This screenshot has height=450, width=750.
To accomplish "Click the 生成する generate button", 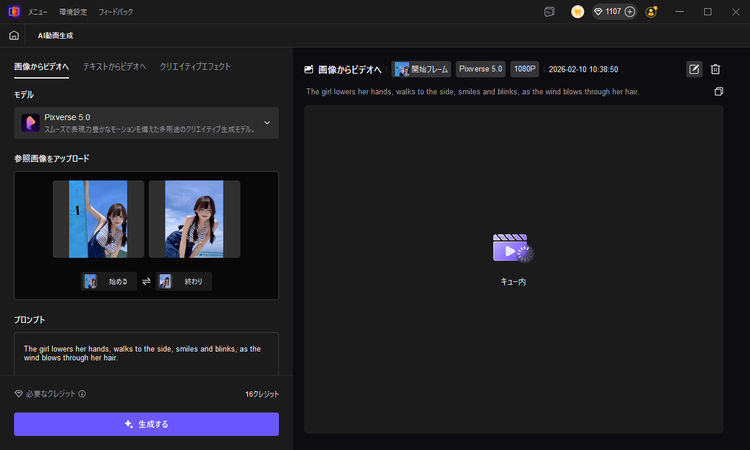I will [146, 424].
